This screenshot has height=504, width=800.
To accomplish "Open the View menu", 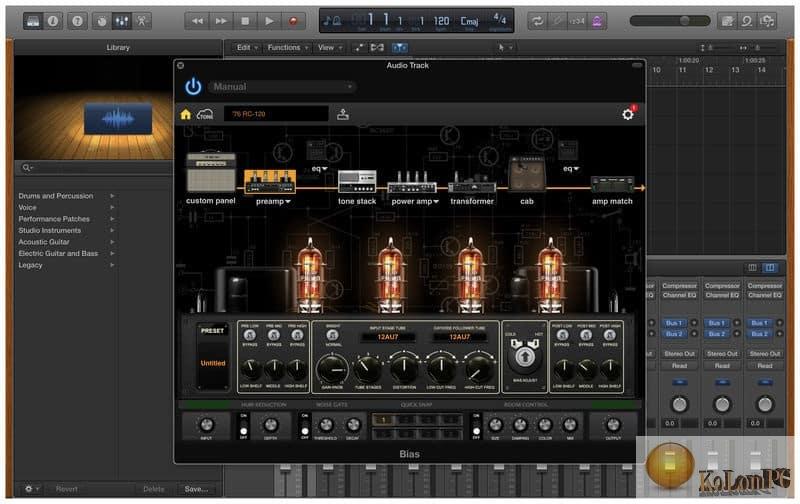I will (330, 47).
